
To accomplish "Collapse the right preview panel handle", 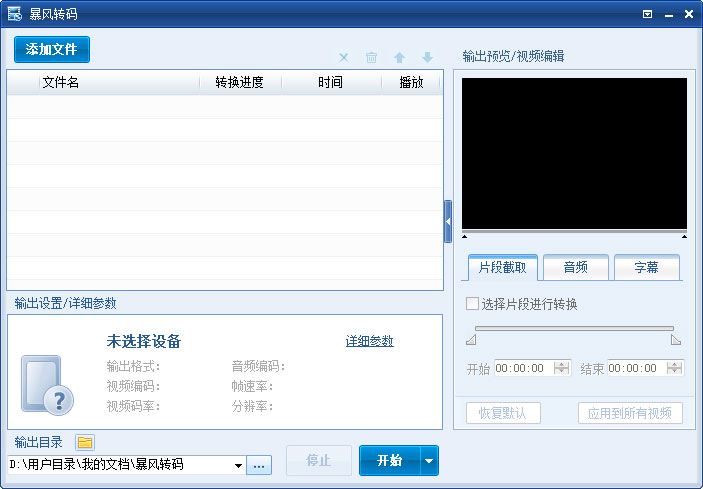I will (x=448, y=221).
